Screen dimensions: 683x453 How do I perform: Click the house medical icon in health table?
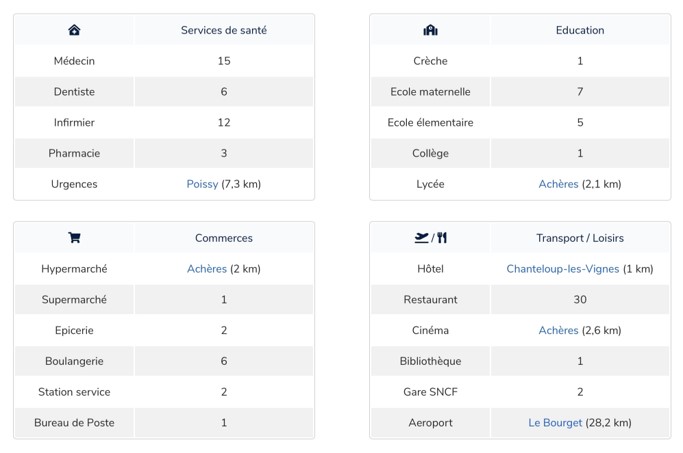tap(74, 30)
